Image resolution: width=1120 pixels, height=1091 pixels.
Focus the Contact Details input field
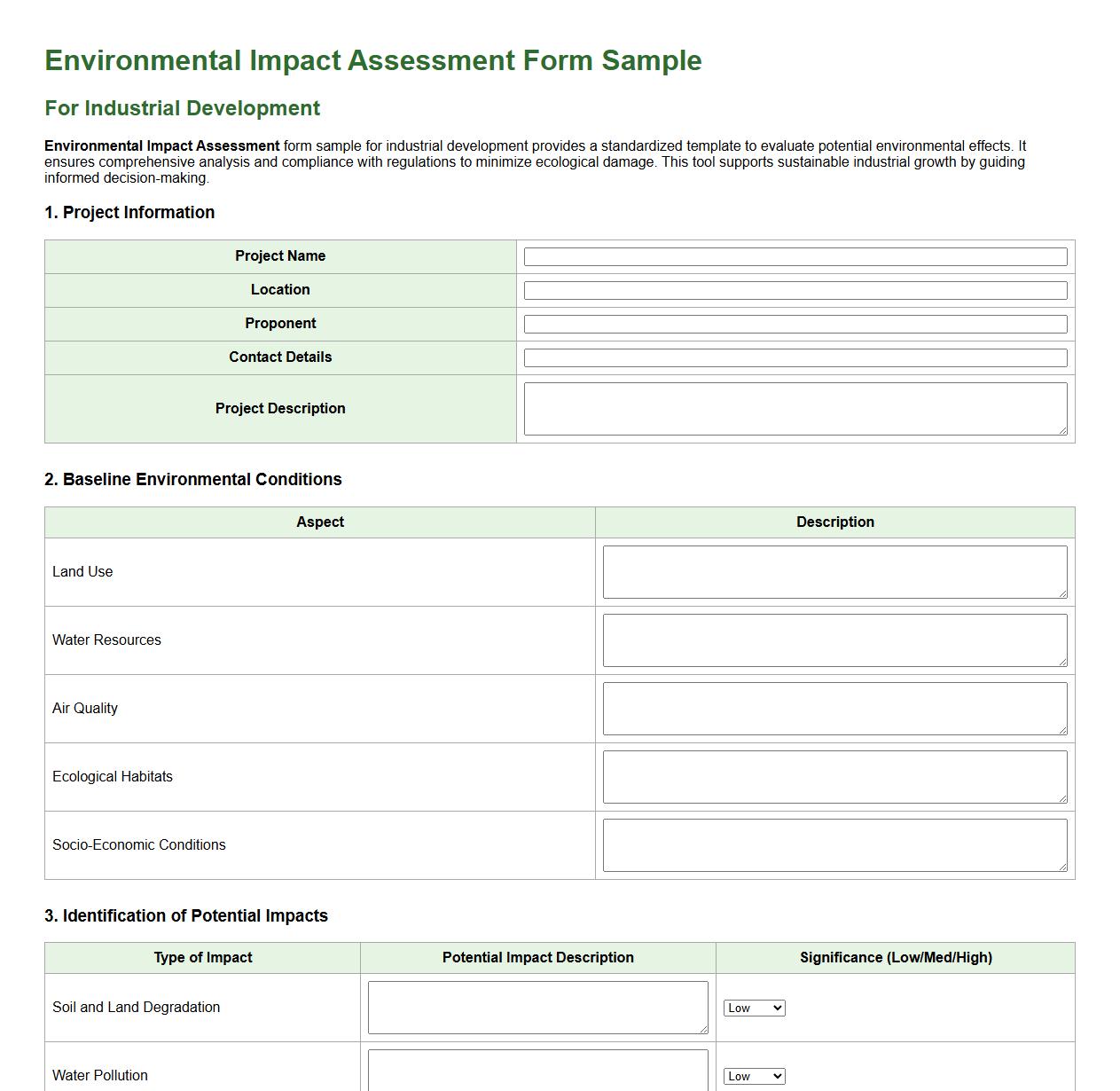point(795,357)
